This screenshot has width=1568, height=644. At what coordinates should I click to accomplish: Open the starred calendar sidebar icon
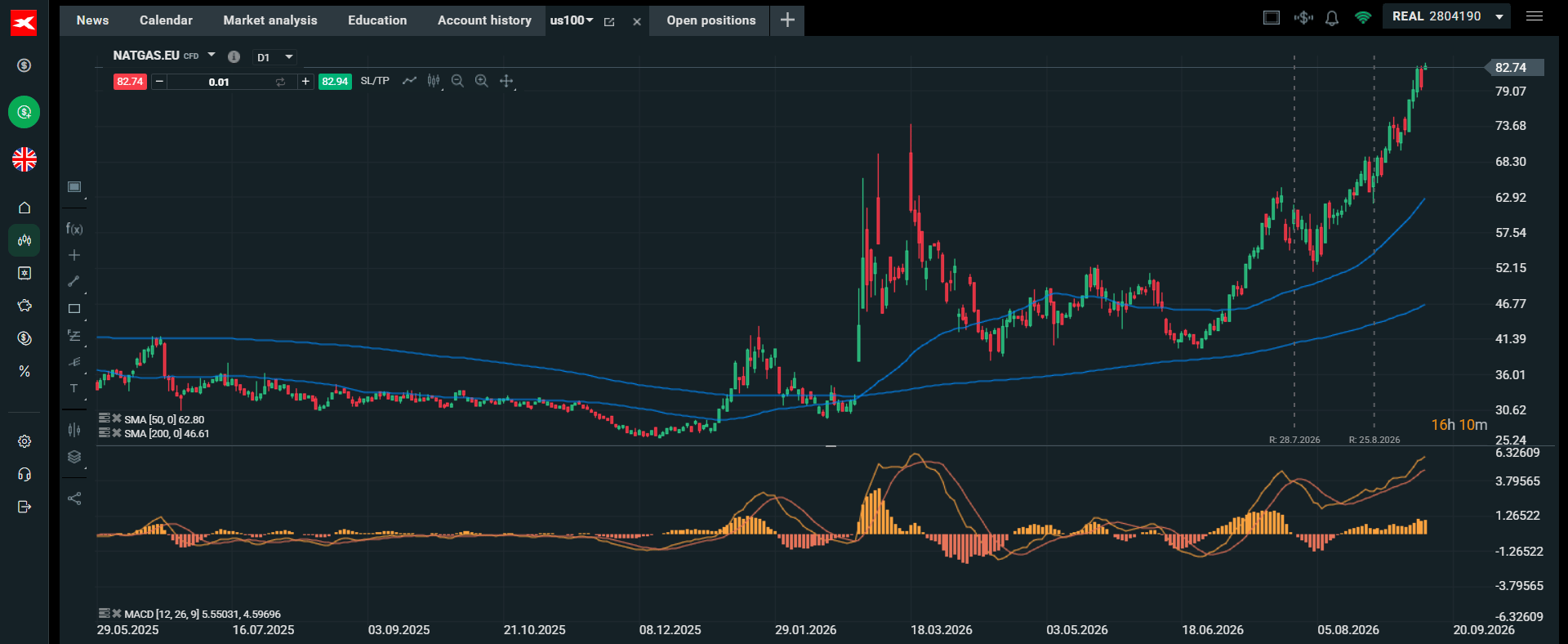24,273
